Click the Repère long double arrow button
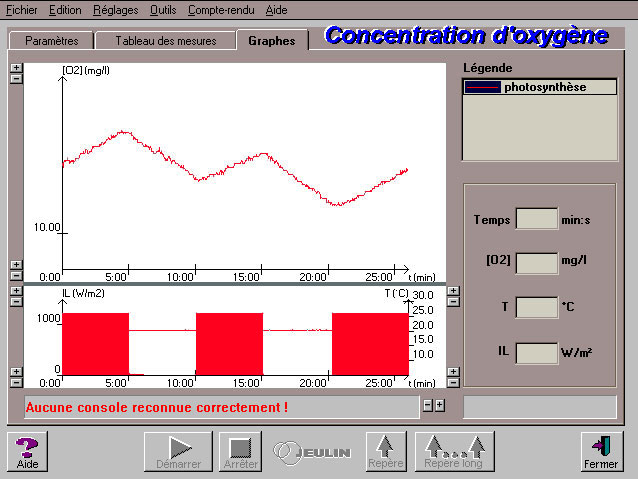The image size is (638, 479). [x=455, y=451]
